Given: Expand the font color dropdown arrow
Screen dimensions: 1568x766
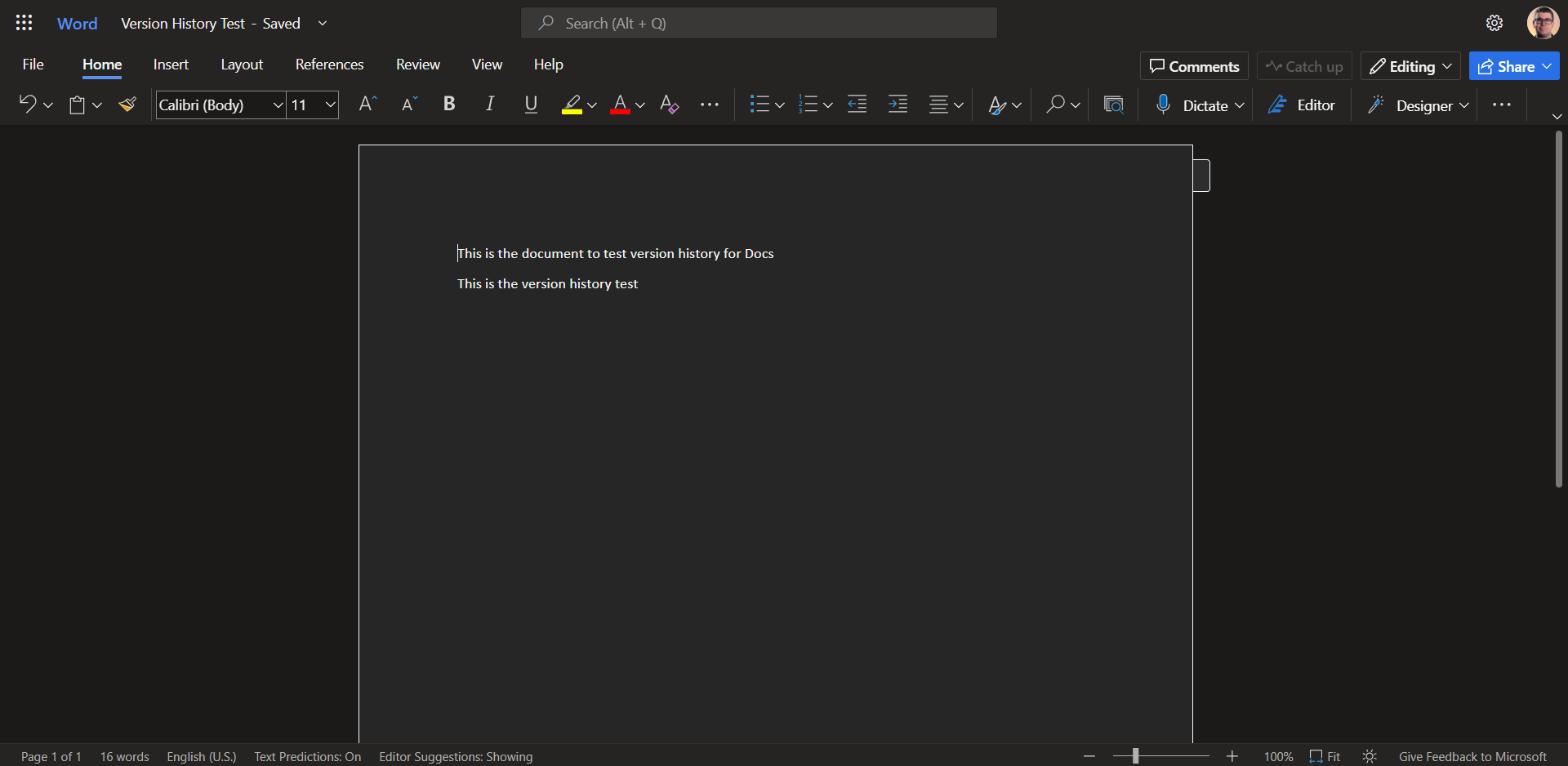Looking at the screenshot, I should [640, 105].
